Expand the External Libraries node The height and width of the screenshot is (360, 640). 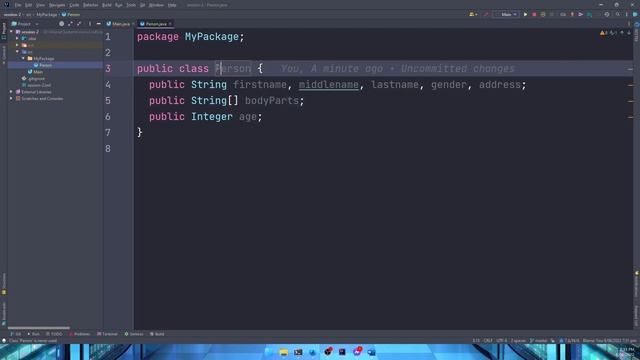coord(11,92)
